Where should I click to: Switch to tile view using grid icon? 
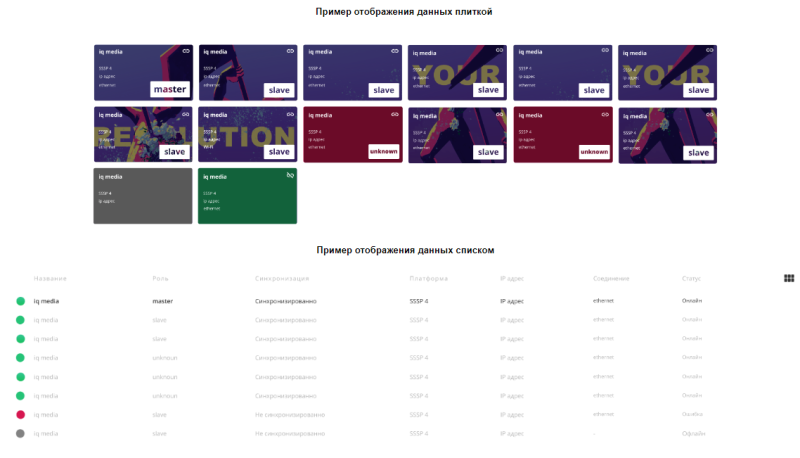(x=788, y=279)
